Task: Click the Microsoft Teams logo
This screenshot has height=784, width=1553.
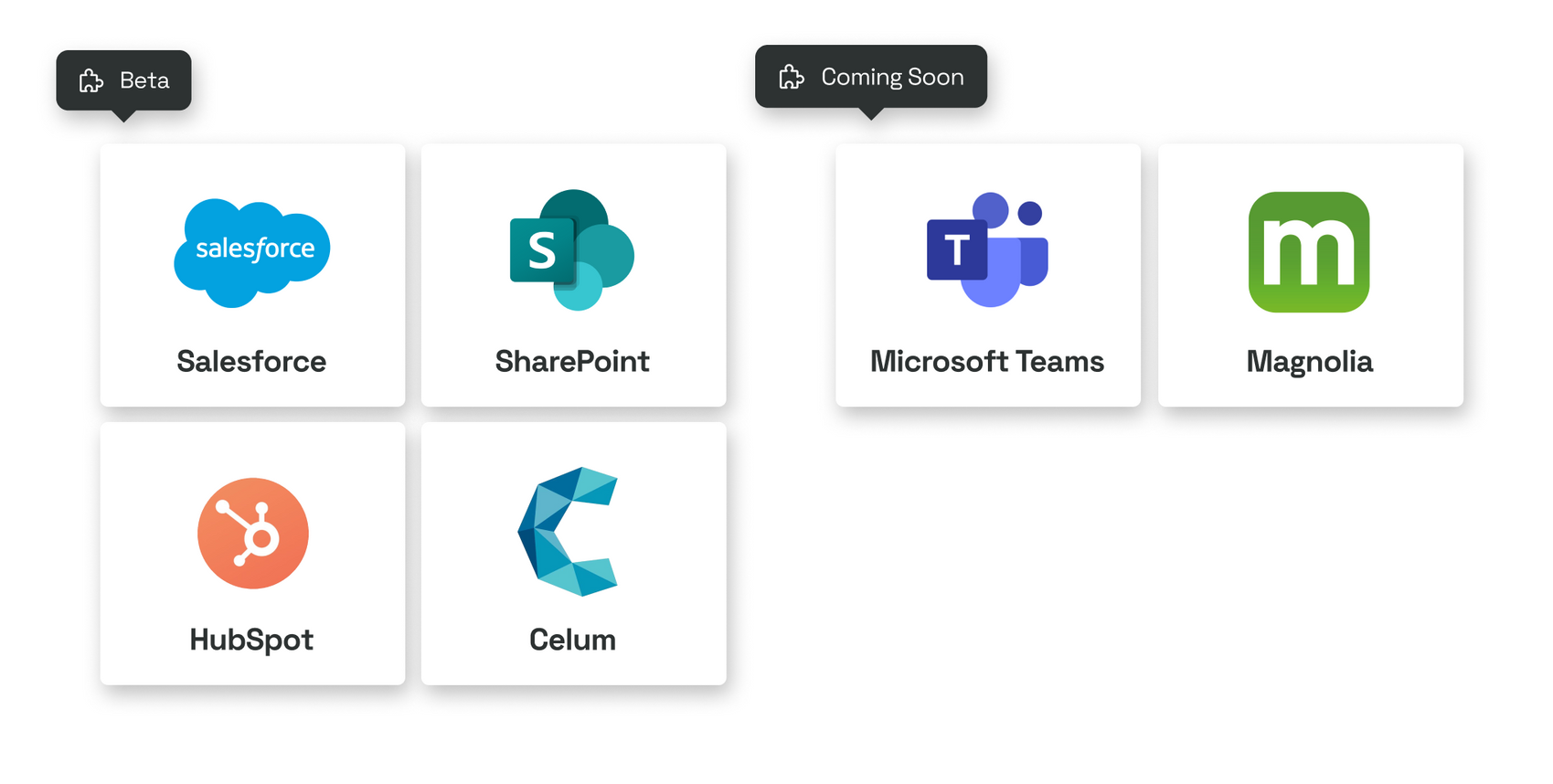Action: coord(987,249)
